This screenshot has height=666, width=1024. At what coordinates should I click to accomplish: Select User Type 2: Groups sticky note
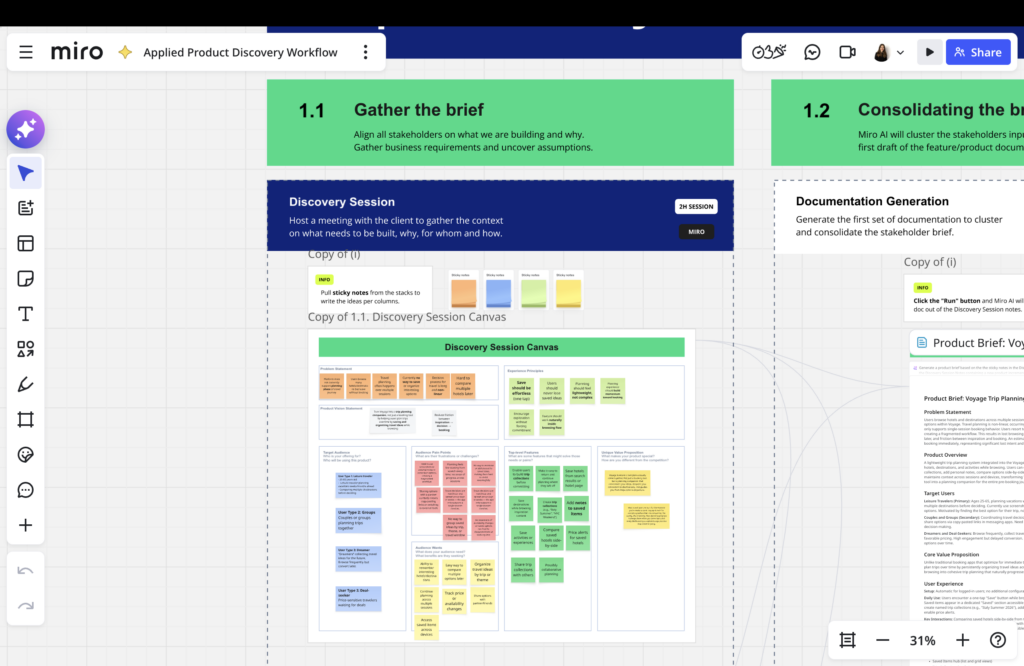(358, 520)
